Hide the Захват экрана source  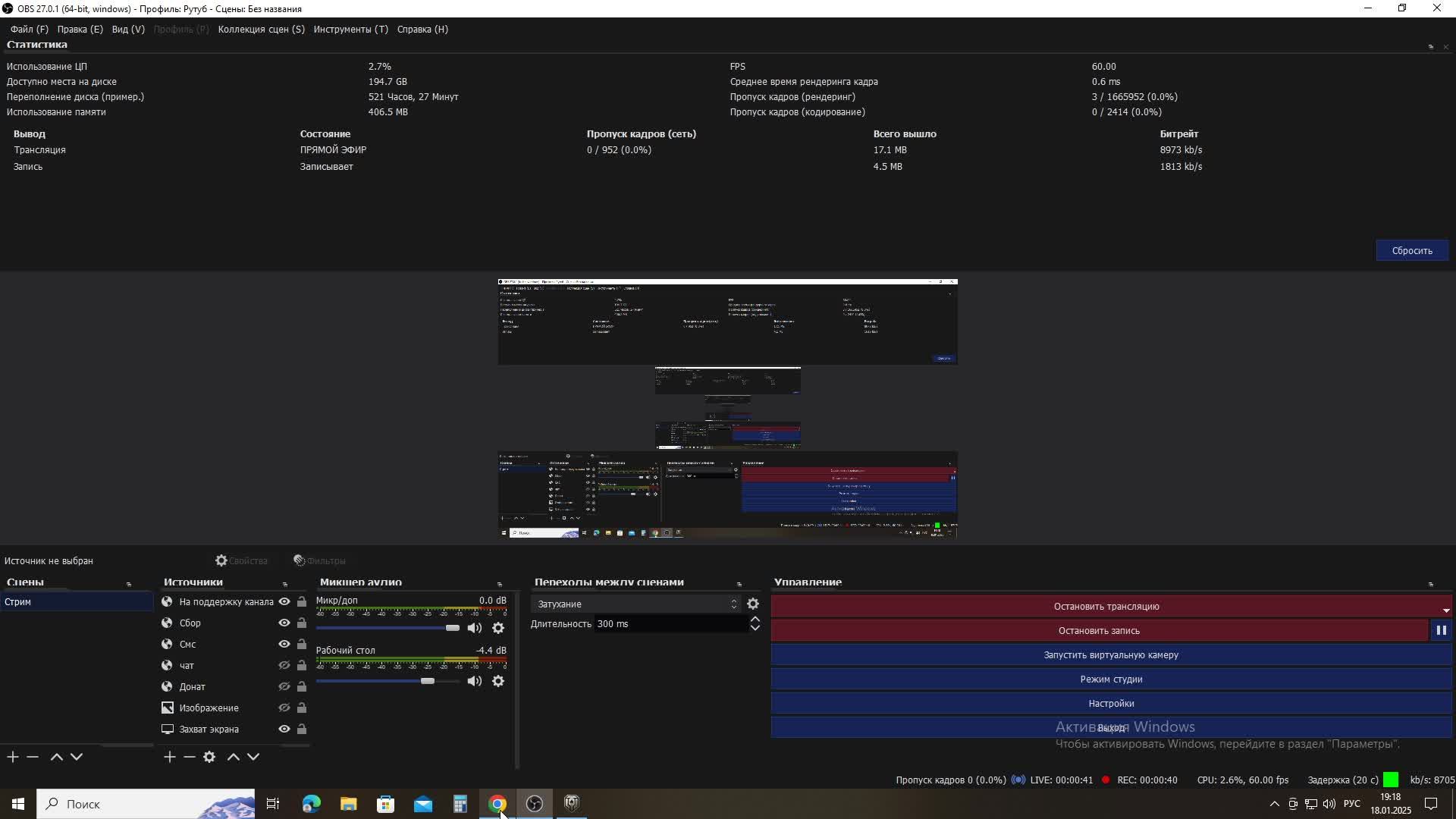[284, 729]
